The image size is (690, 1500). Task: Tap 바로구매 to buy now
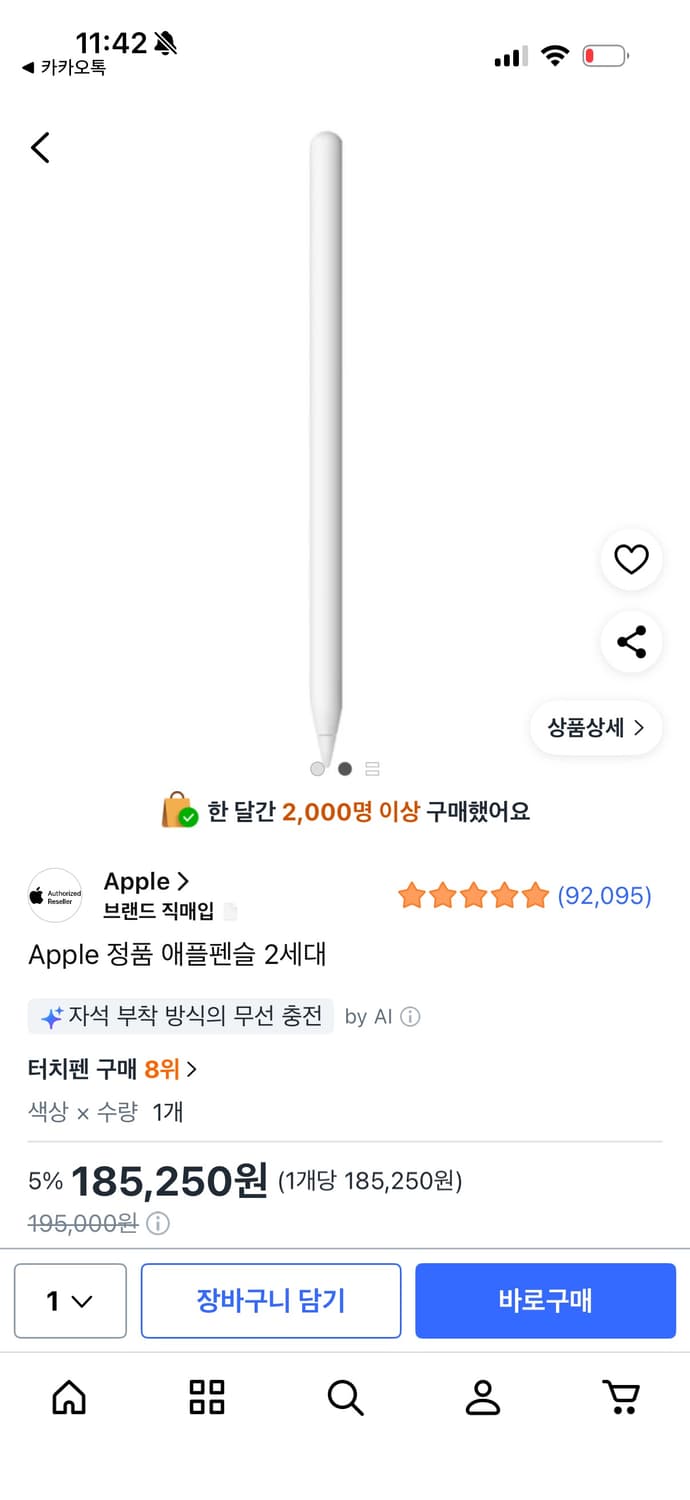546,1301
